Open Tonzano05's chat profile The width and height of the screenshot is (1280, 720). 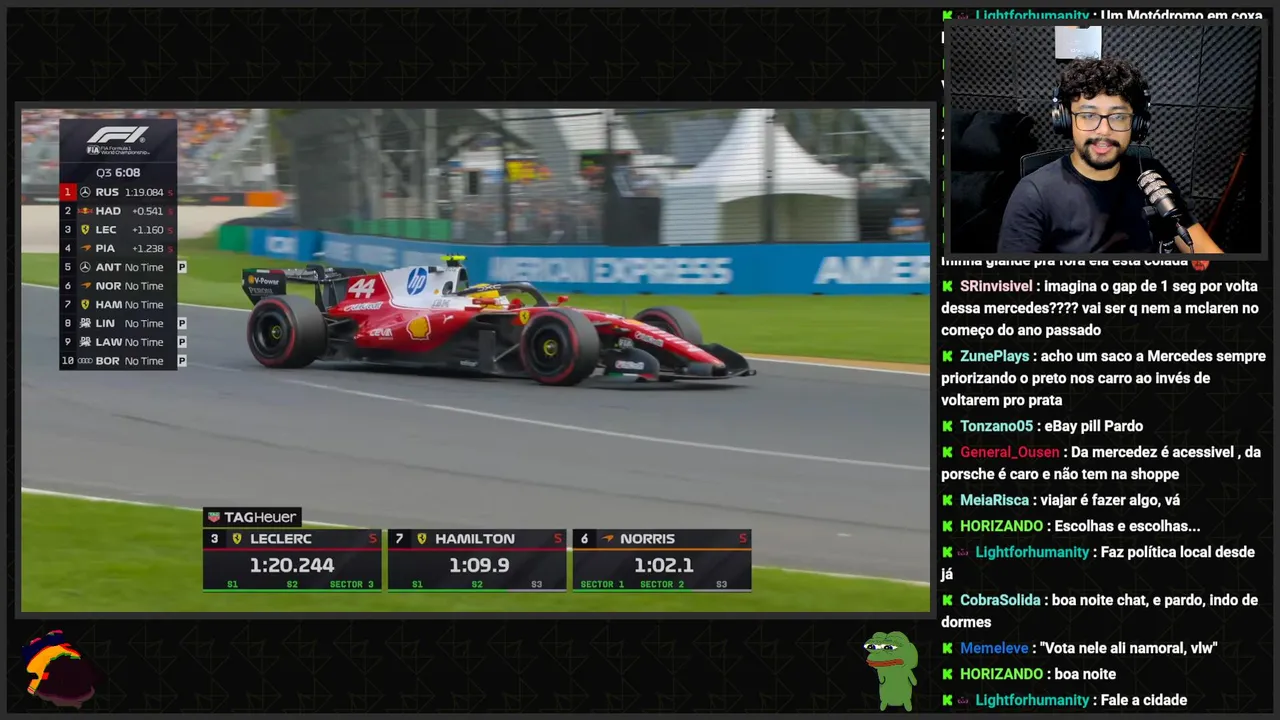click(996, 426)
